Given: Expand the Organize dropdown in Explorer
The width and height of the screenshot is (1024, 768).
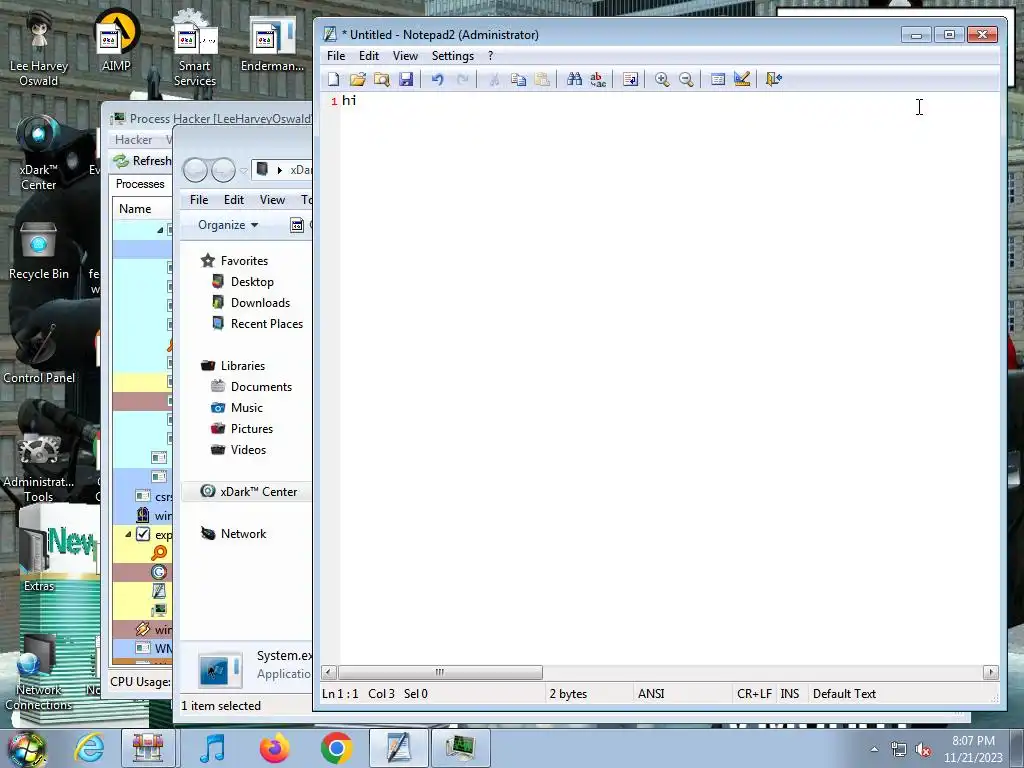Looking at the screenshot, I should [x=228, y=225].
